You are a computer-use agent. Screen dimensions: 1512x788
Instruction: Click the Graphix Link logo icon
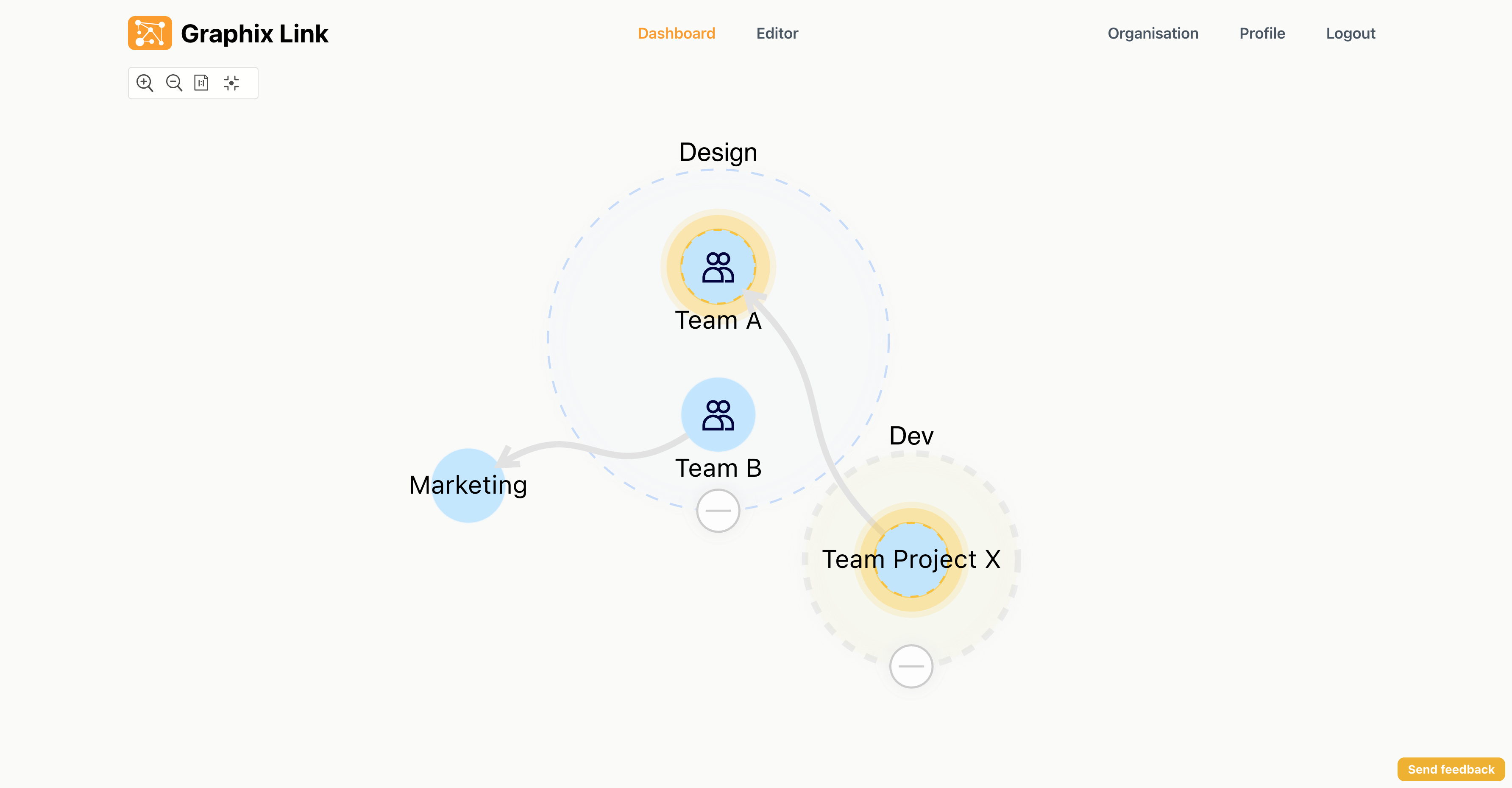click(150, 34)
